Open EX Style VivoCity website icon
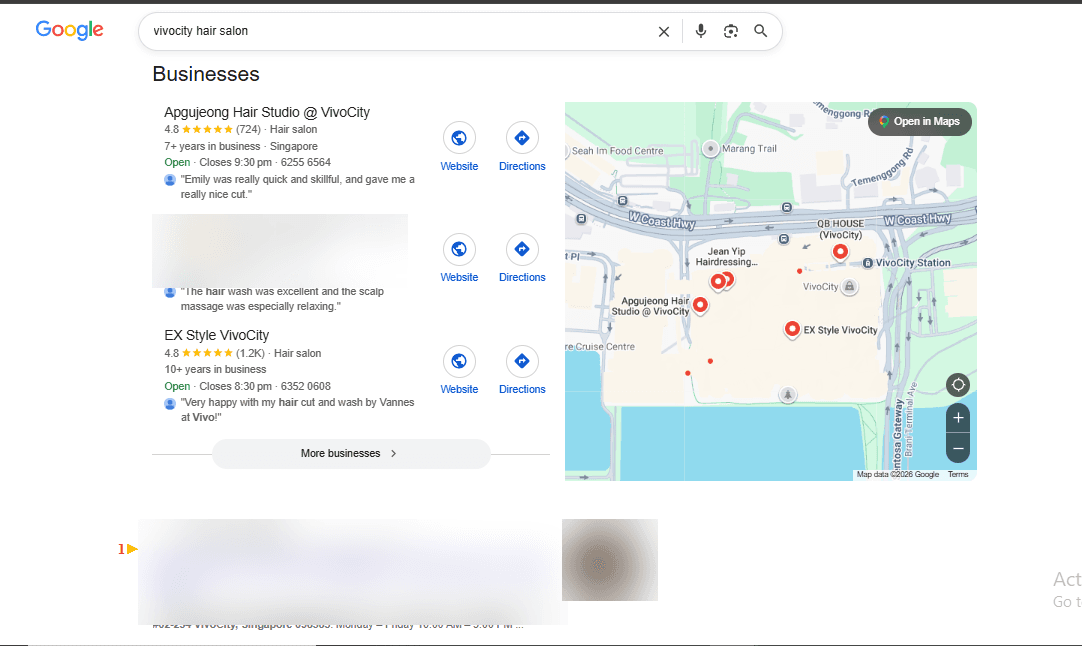Screen dimensions: 1082x646 point(459,361)
